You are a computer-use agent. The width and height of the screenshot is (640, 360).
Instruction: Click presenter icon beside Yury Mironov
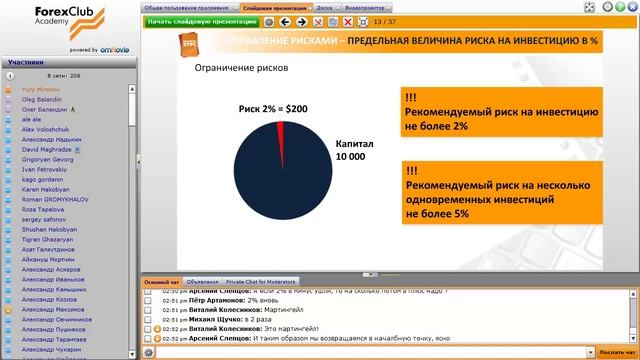click(x=8, y=89)
